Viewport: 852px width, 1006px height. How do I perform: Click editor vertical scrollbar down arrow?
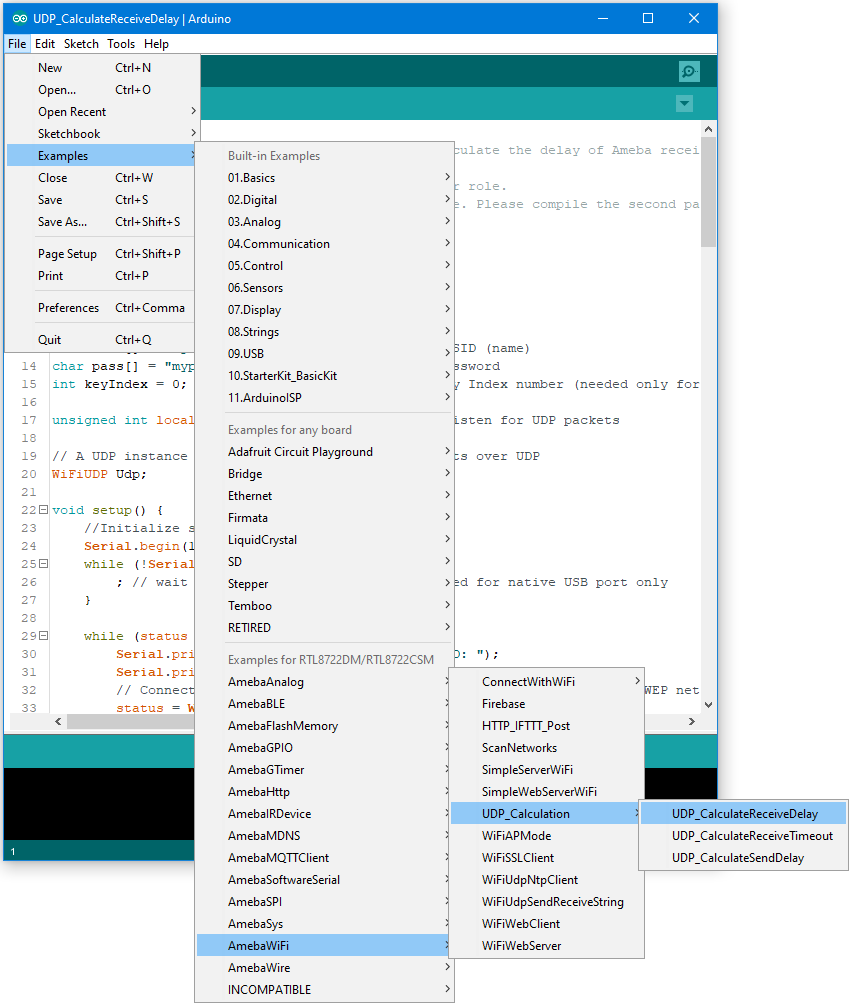coord(708,704)
